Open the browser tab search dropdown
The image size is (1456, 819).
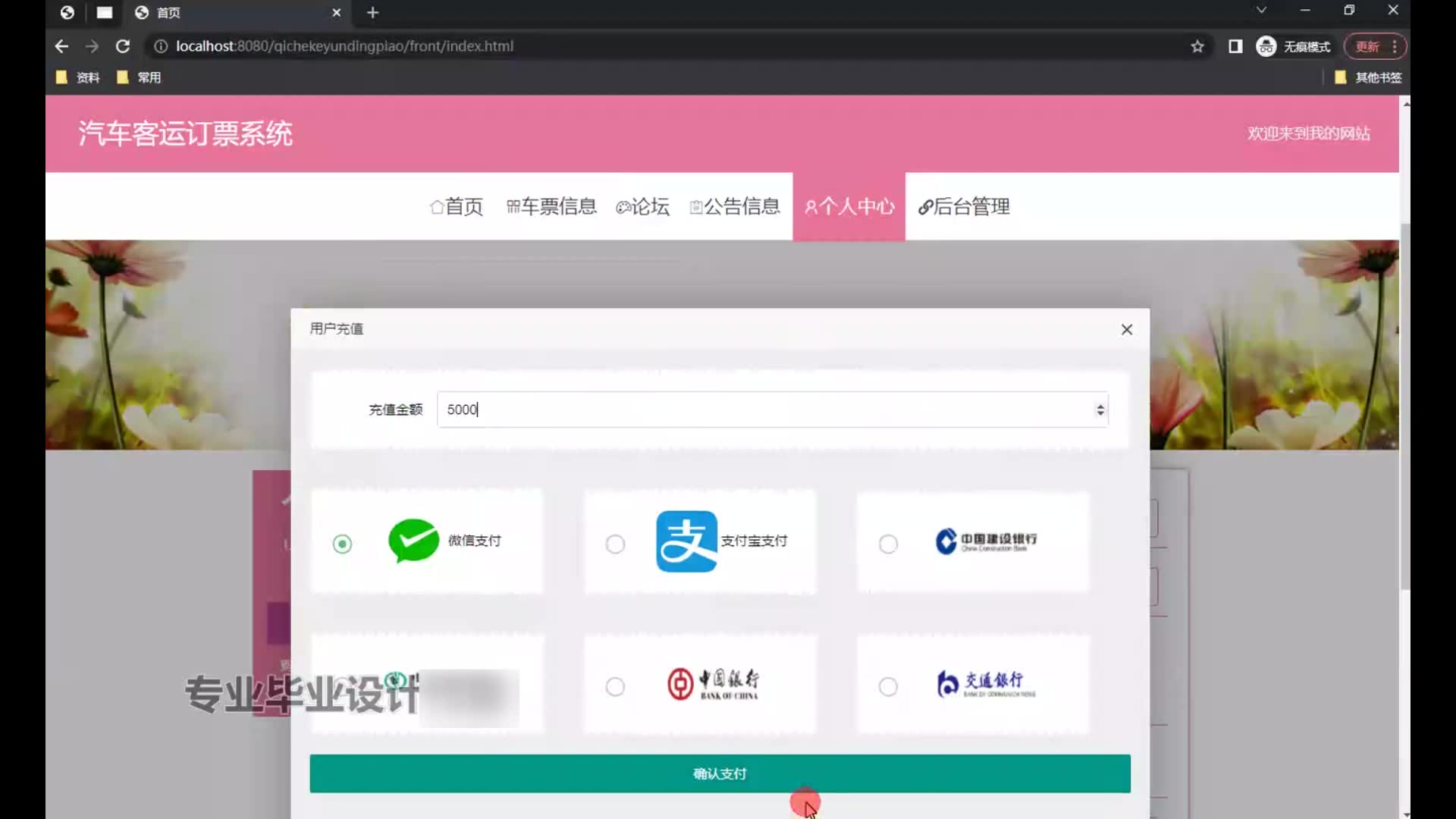click(x=1261, y=11)
